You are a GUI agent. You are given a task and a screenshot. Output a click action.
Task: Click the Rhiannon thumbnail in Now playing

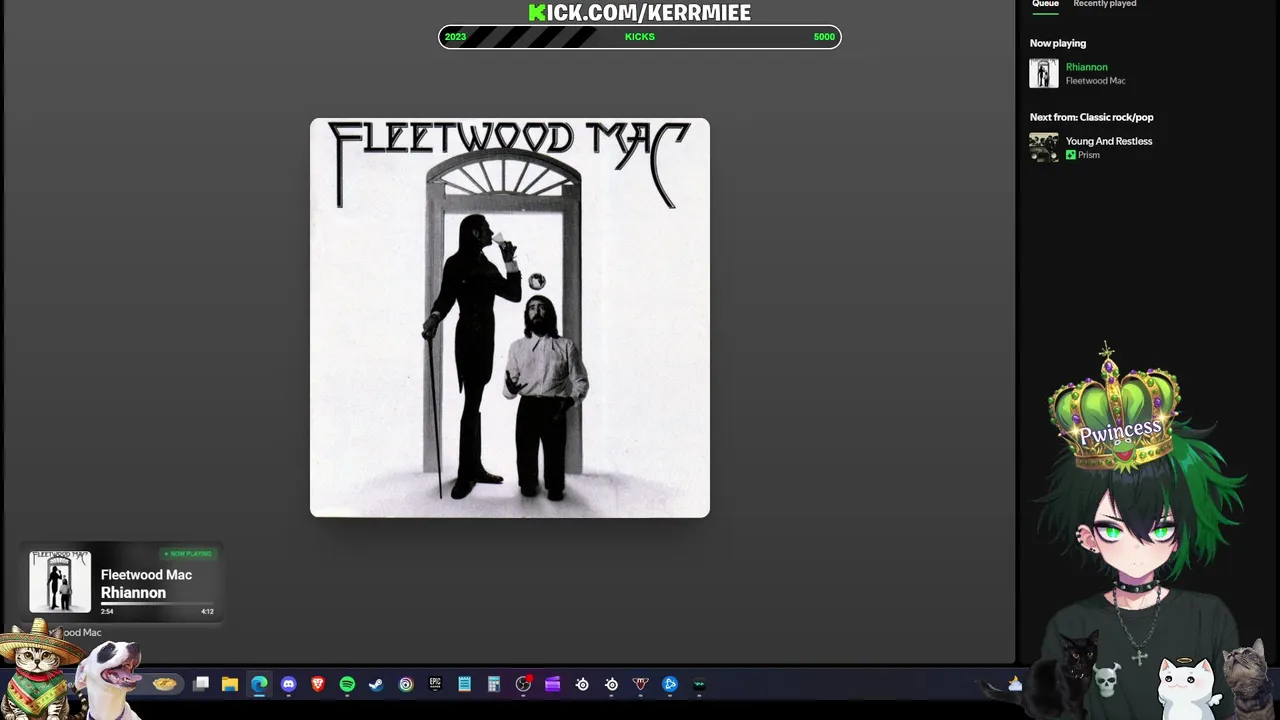click(x=1044, y=74)
